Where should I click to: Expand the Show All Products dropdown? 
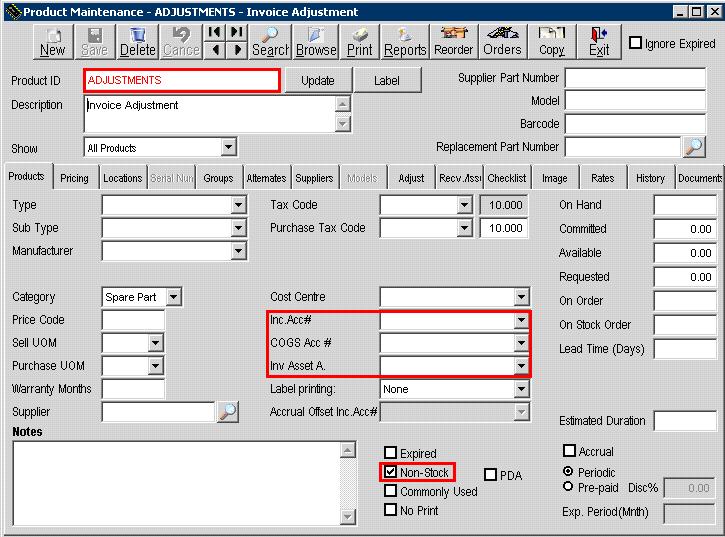click(x=229, y=148)
